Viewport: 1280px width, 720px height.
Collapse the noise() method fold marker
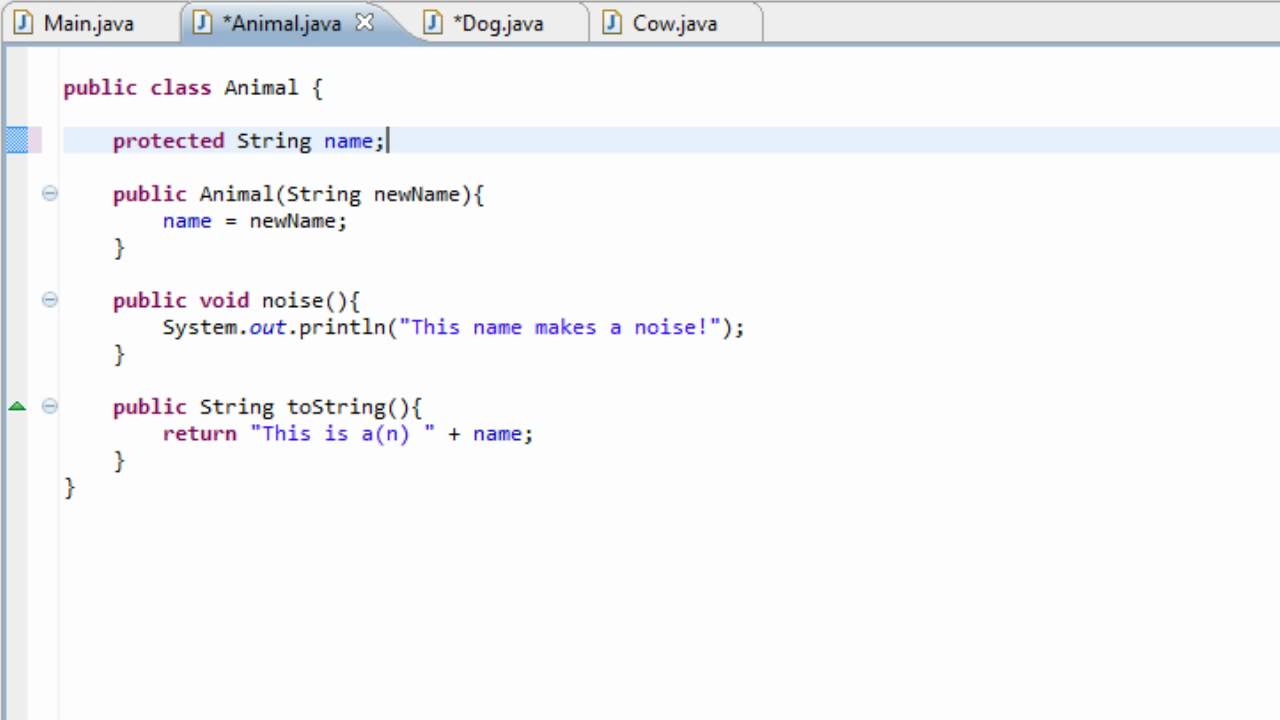click(x=50, y=300)
